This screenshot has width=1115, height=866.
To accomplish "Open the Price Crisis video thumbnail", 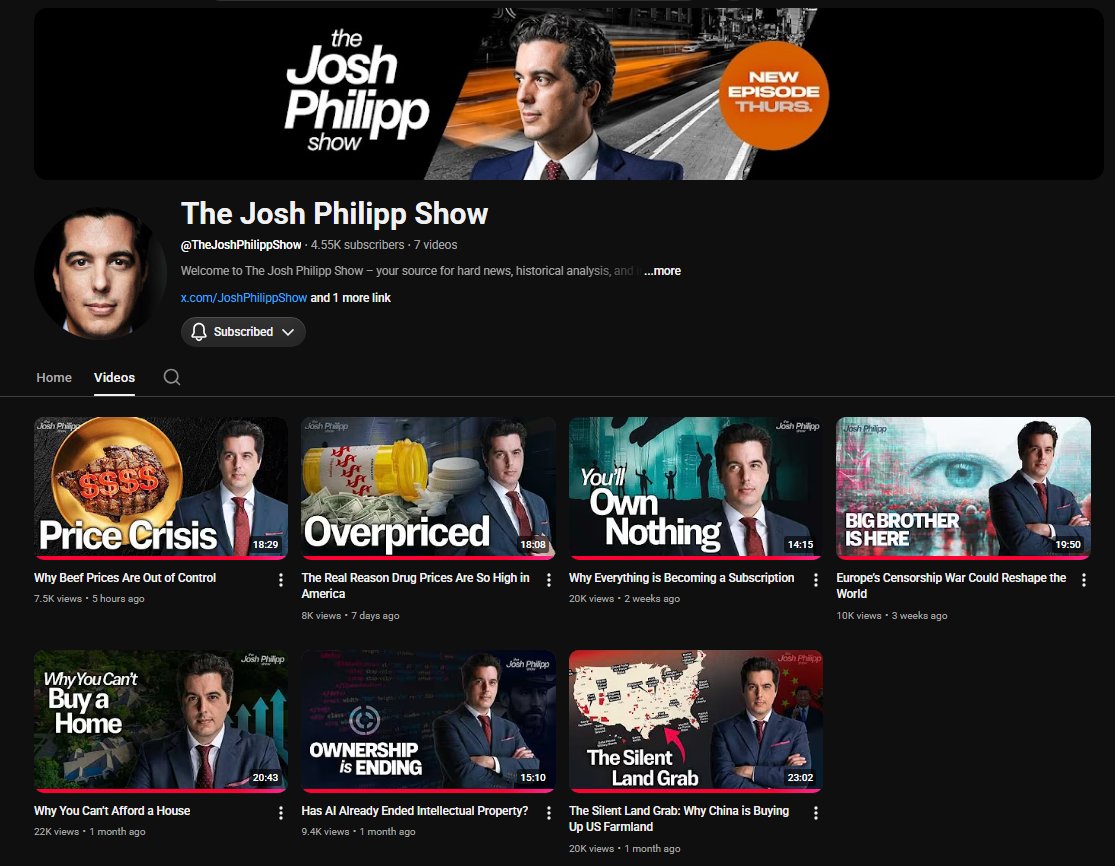I will pyautogui.click(x=161, y=488).
